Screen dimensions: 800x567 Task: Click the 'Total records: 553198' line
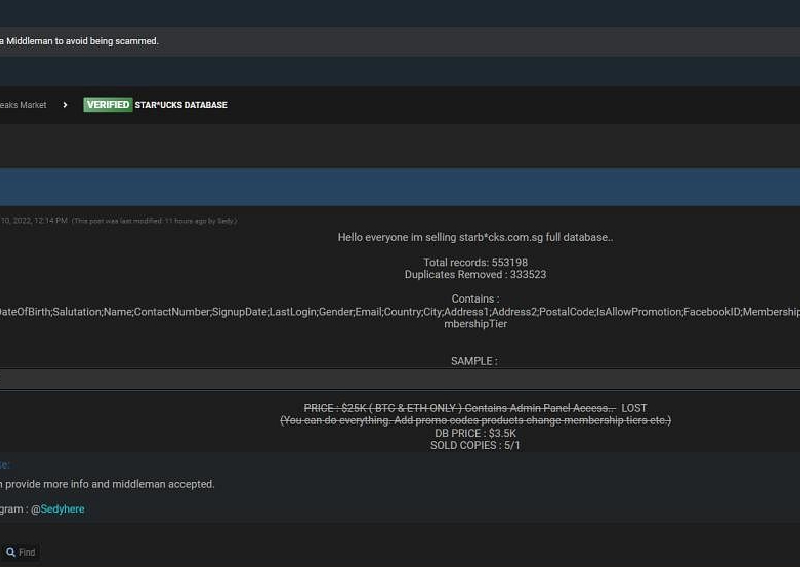coord(476,262)
